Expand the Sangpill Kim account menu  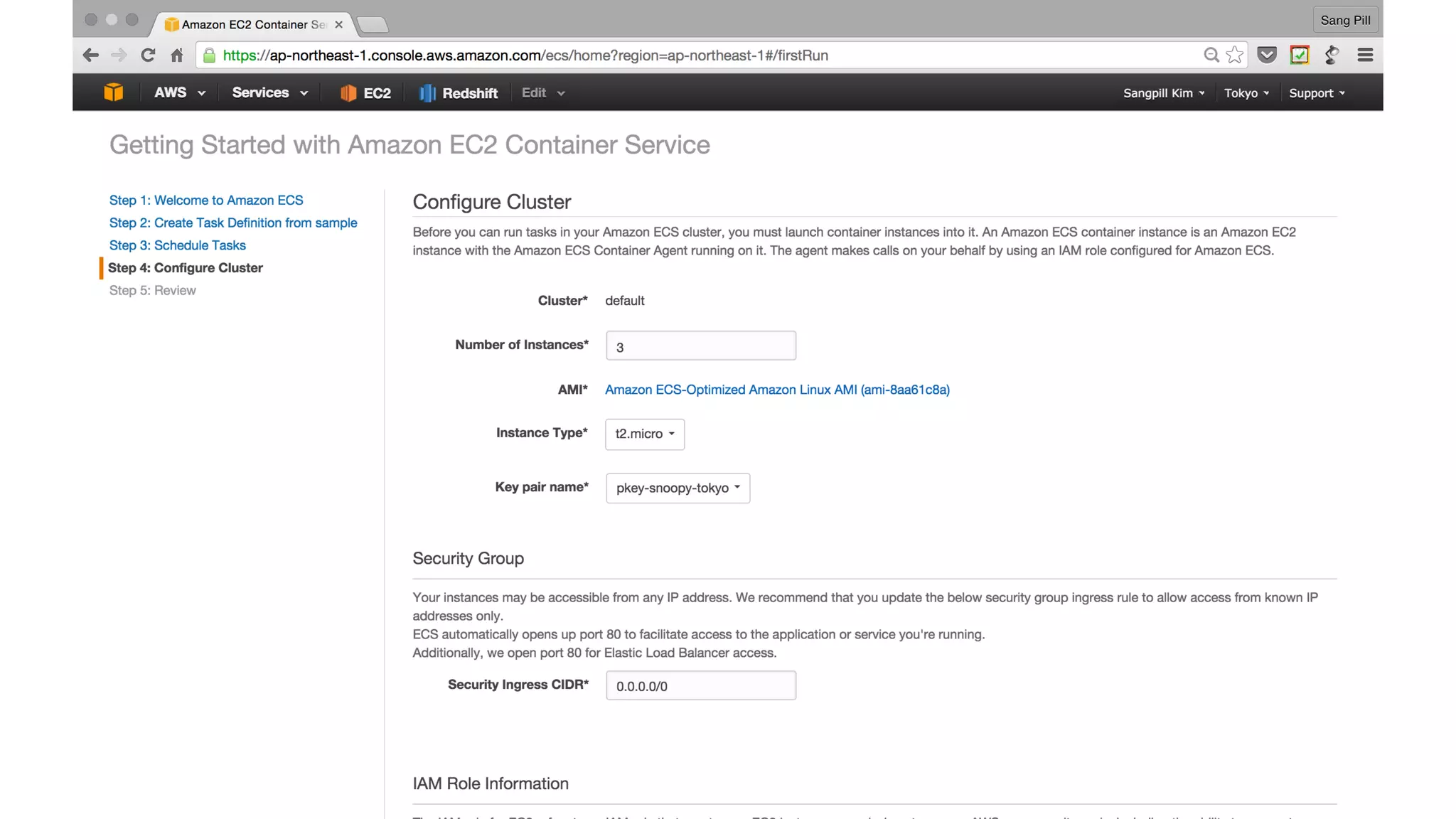coord(1163,93)
